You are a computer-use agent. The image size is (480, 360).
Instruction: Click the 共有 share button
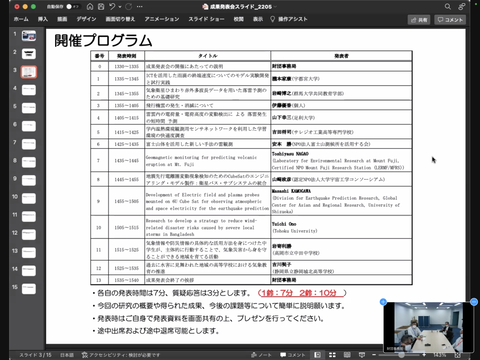click(419, 20)
